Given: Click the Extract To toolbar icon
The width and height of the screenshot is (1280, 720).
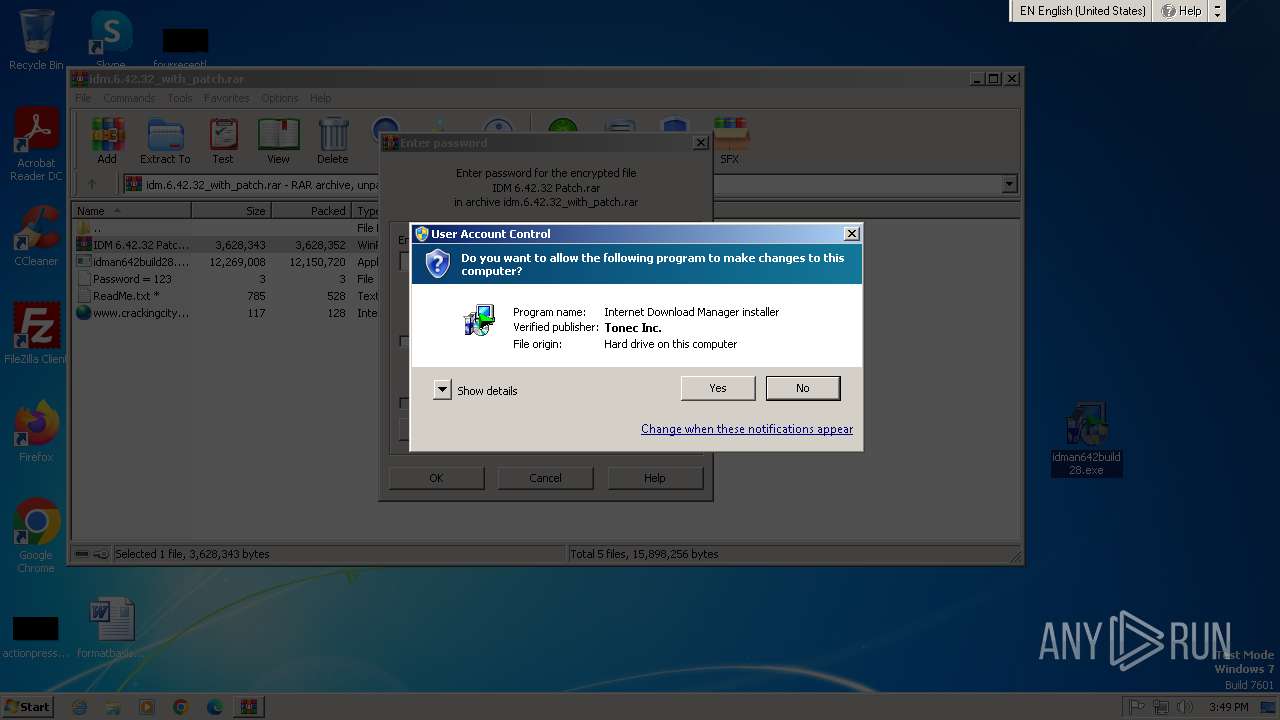Looking at the screenshot, I should (x=165, y=141).
